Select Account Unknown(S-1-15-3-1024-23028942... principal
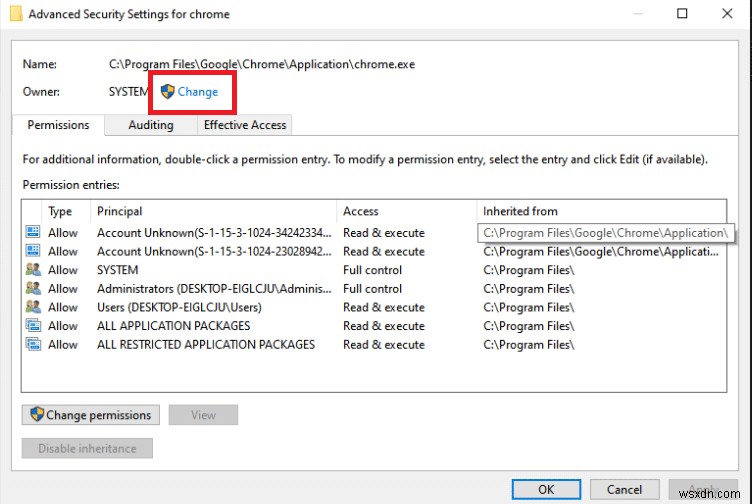752x504 pixels. 214,252
